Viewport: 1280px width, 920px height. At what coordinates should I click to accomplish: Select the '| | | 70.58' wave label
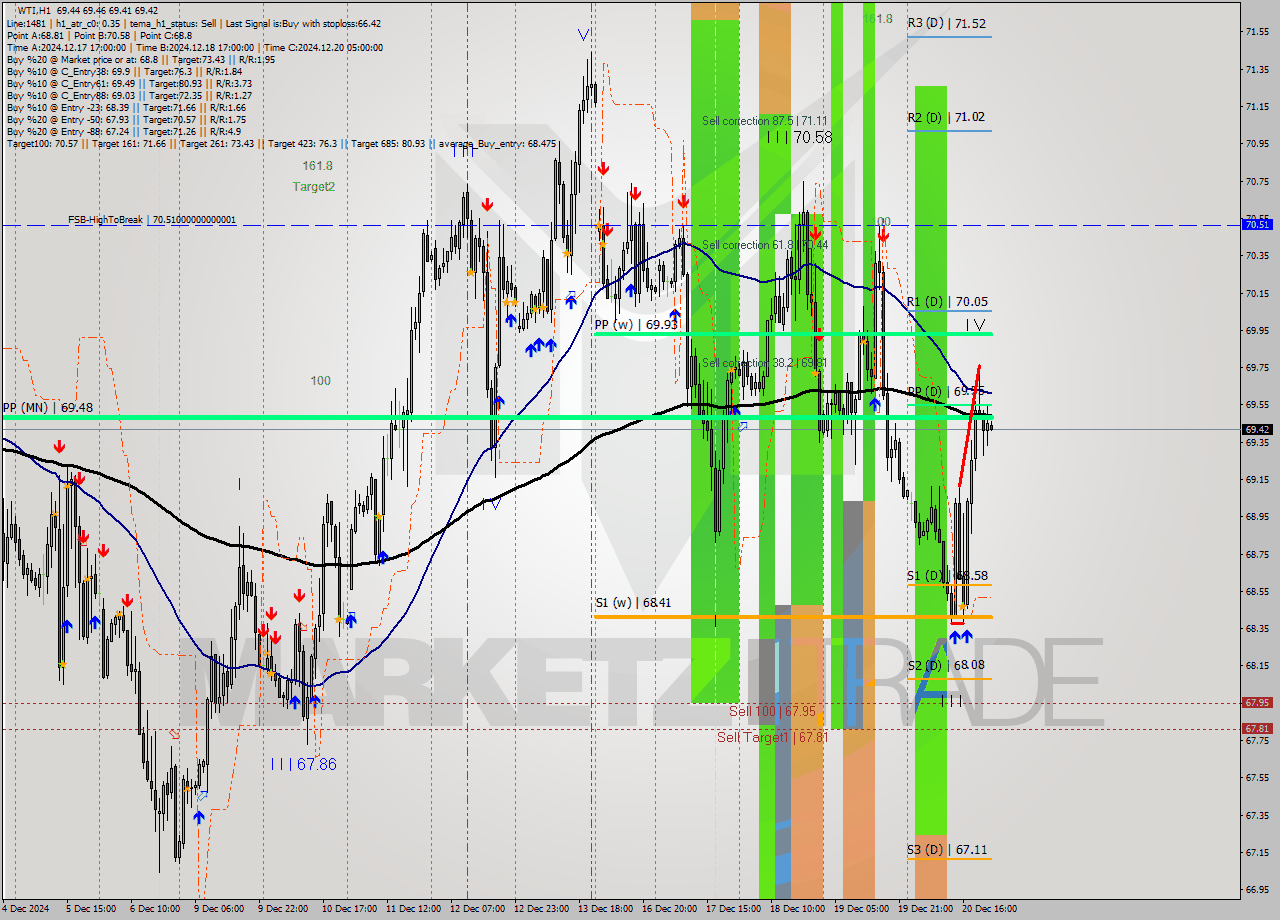799,137
